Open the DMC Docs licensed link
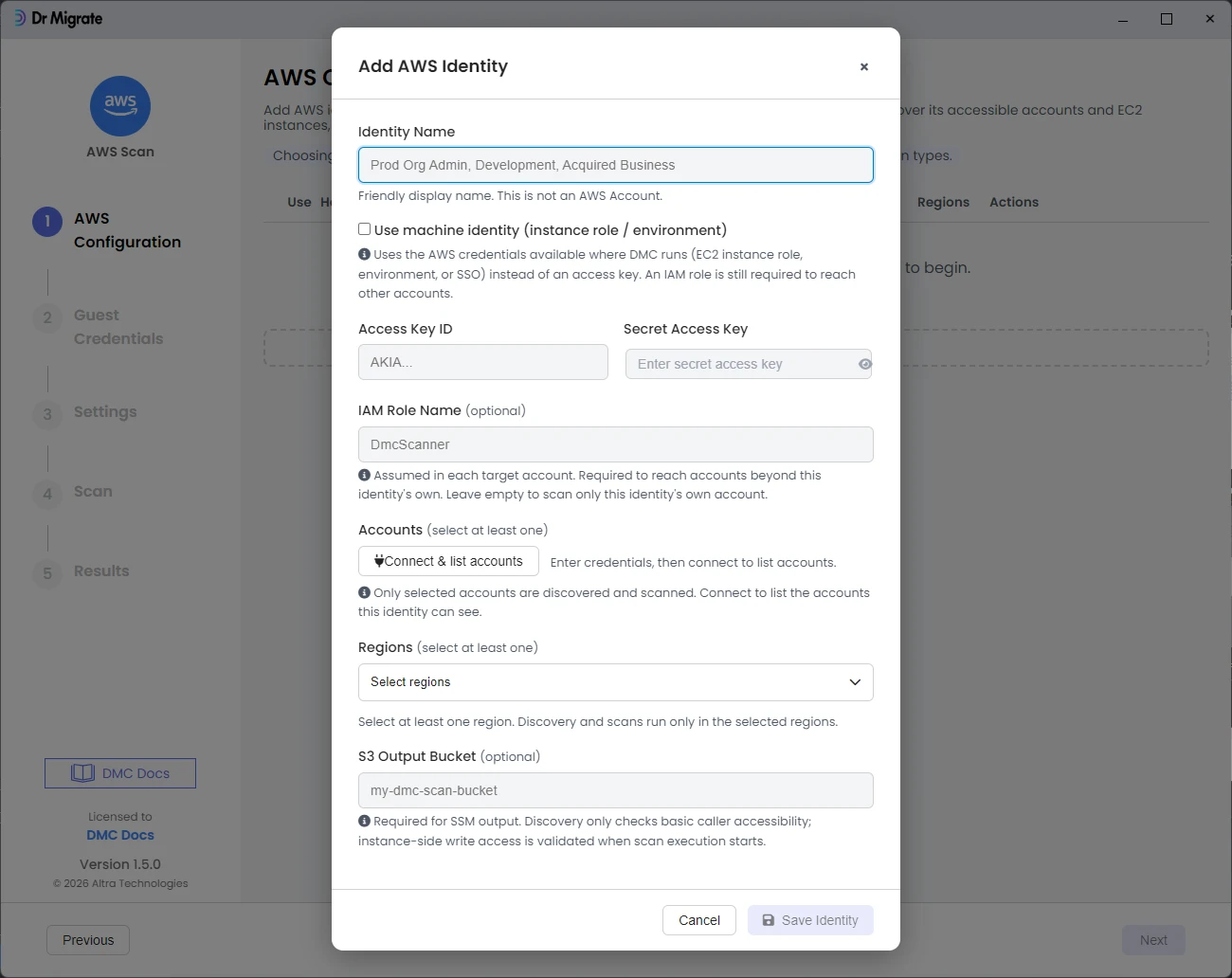Viewport: 1232px width, 978px height. 120,835
